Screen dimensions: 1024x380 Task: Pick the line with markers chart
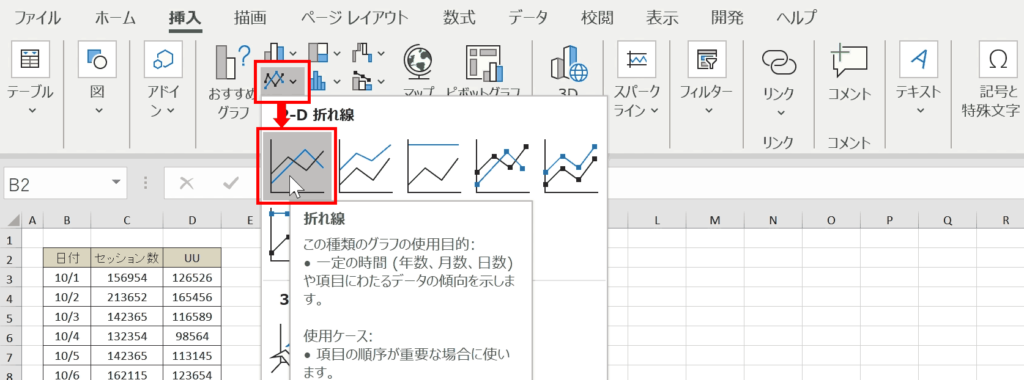(502, 165)
